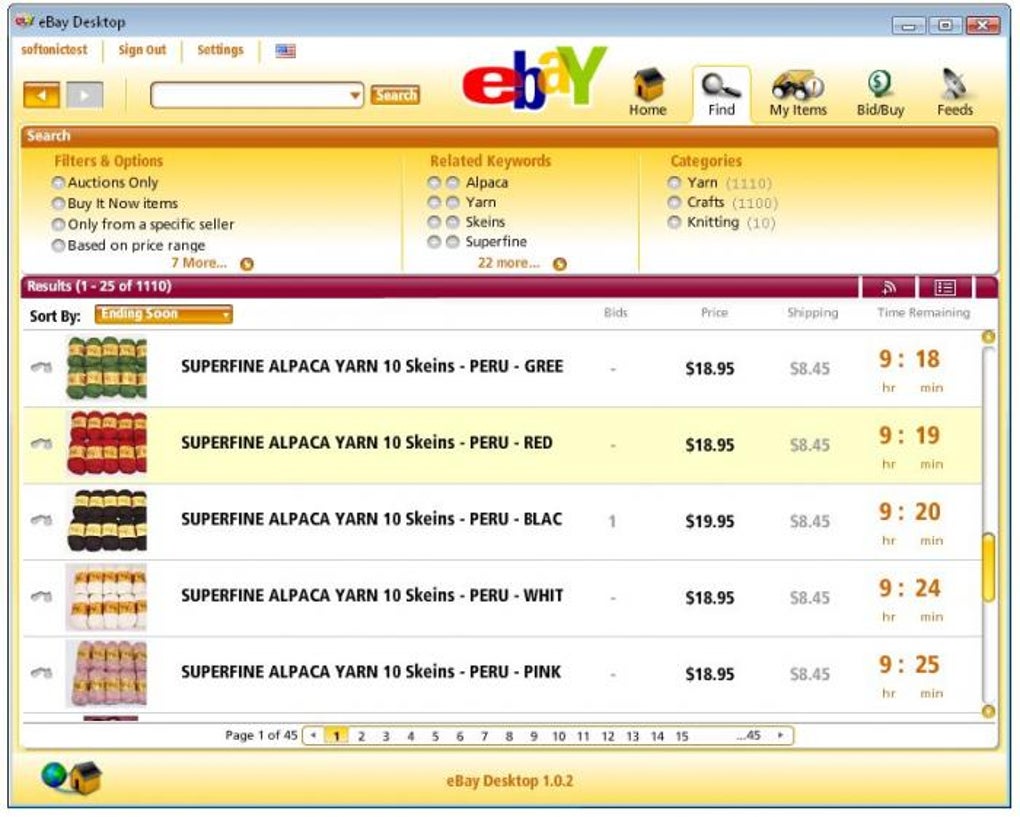Click the globe and house icon at bottom

tap(71, 777)
